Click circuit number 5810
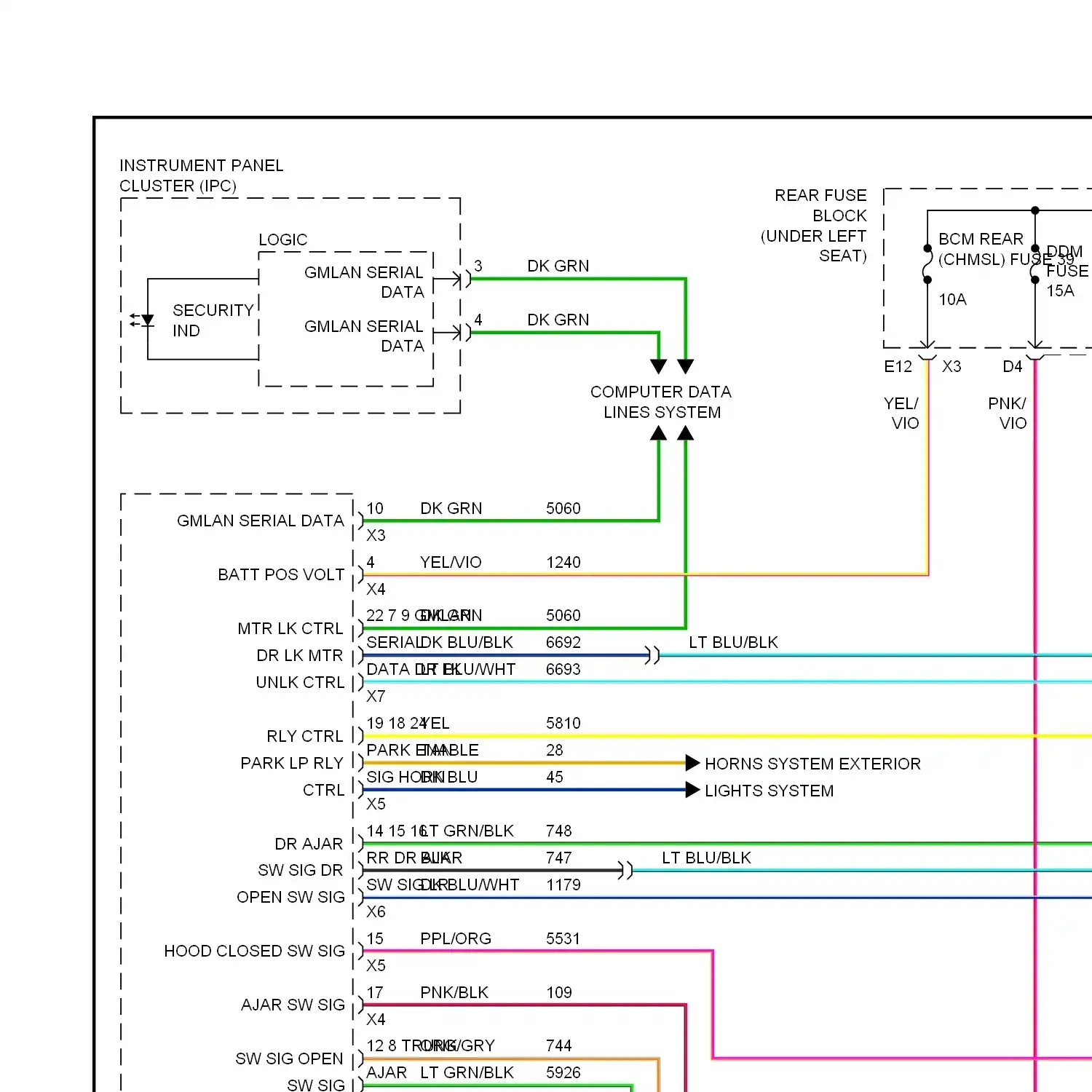Image resolution: width=1092 pixels, height=1092 pixels. (563, 723)
